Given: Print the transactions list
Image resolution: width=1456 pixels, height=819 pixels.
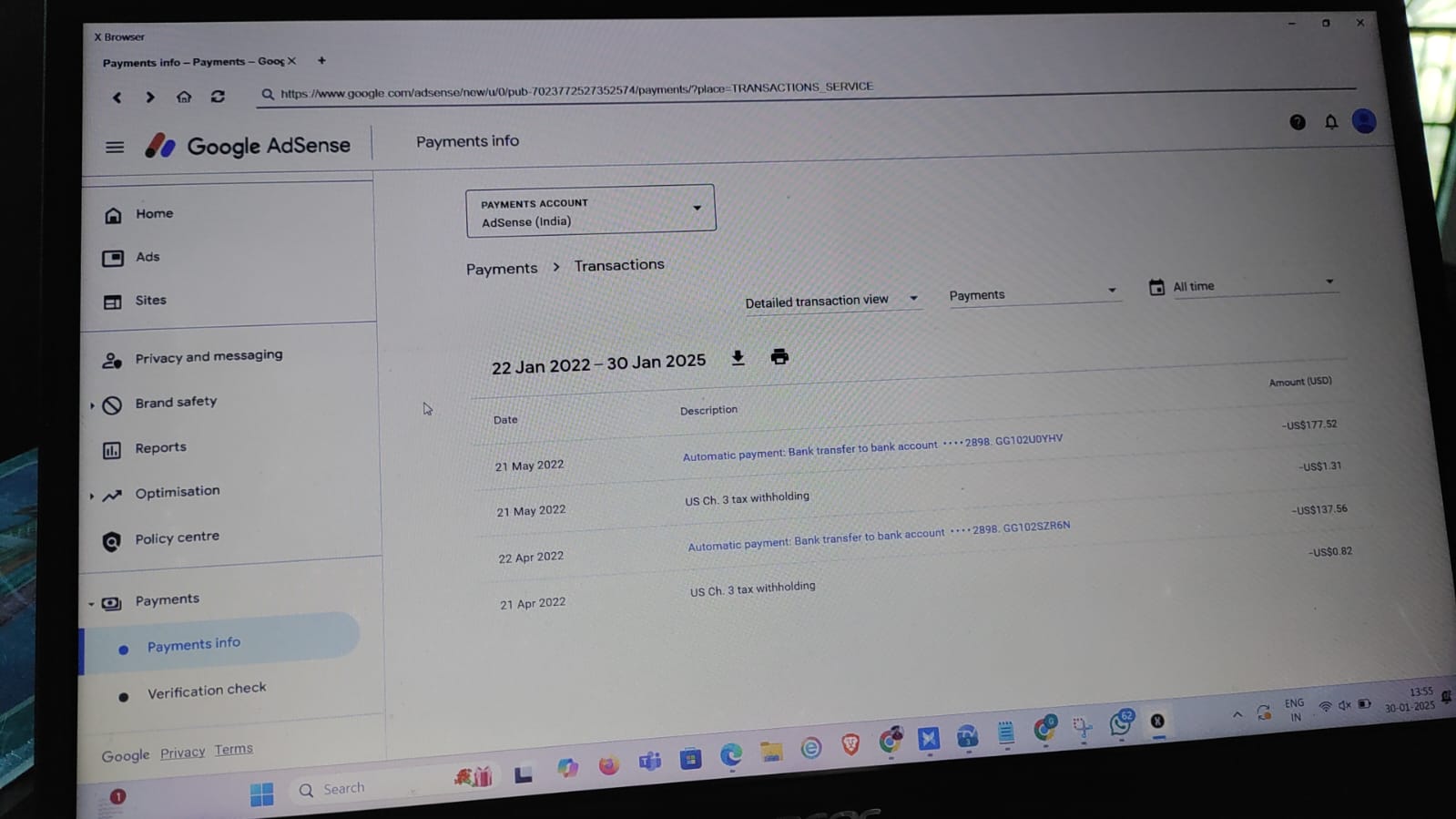Looking at the screenshot, I should [x=779, y=356].
